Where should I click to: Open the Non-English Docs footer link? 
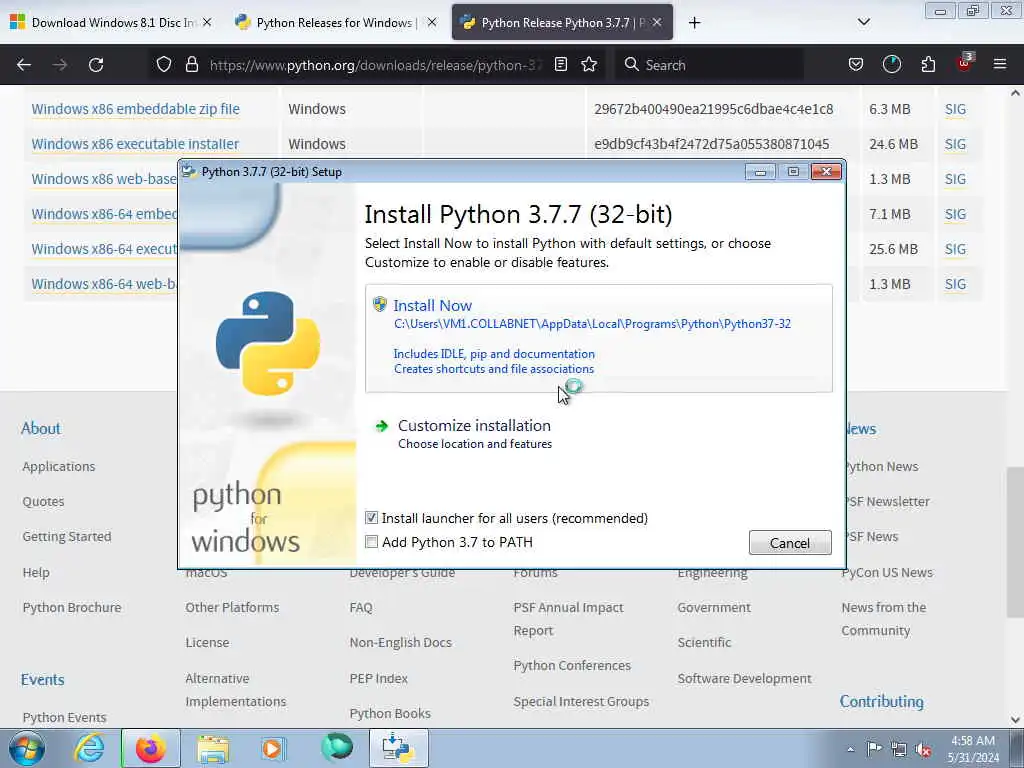tap(400, 643)
